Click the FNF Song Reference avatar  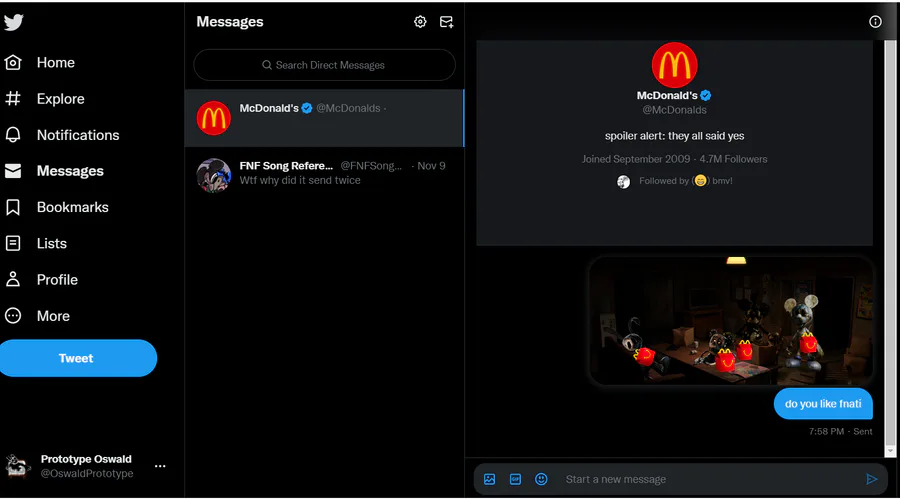pos(214,175)
